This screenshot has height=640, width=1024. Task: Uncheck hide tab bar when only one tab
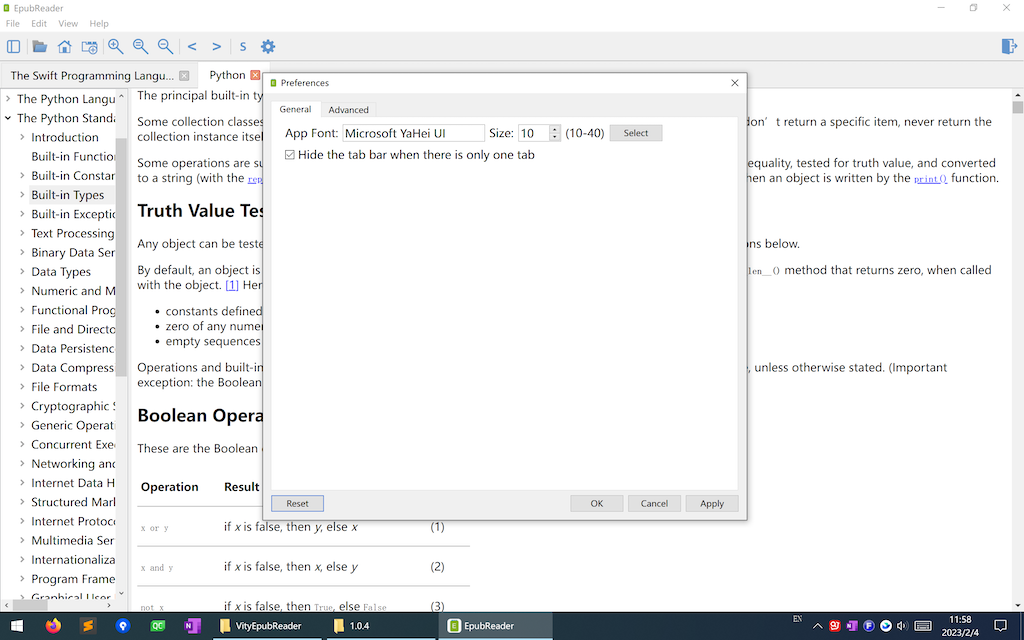[x=289, y=155]
